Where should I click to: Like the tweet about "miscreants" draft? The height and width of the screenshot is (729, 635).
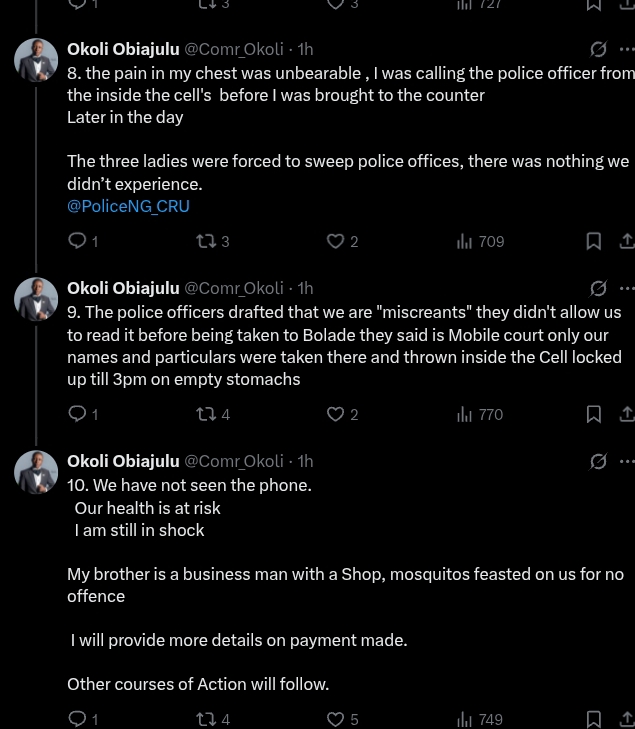pos(336,414)
